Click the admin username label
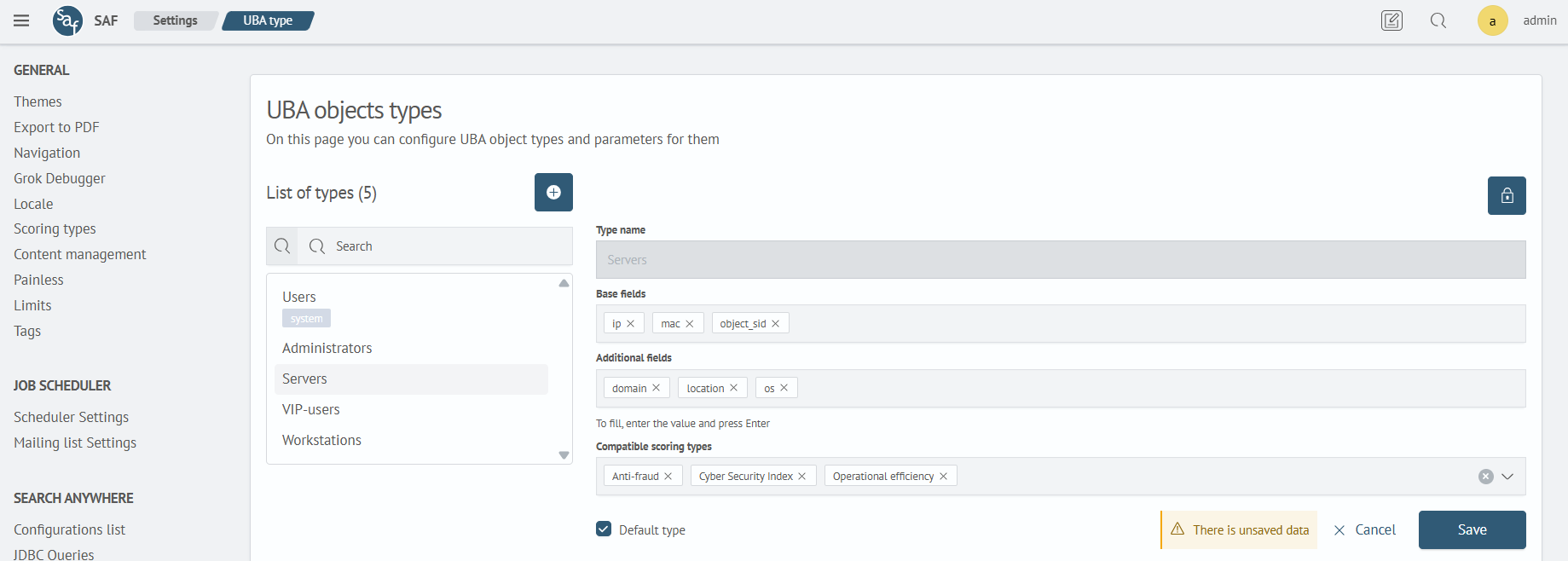 1540,20
